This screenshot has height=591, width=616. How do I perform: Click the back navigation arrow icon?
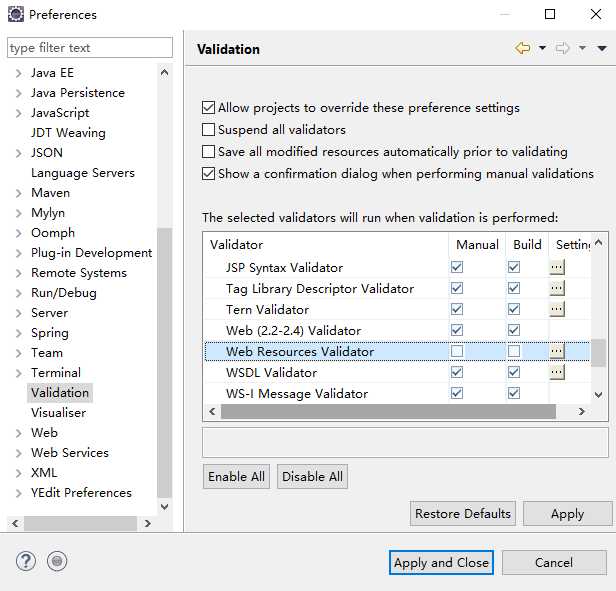522,48
